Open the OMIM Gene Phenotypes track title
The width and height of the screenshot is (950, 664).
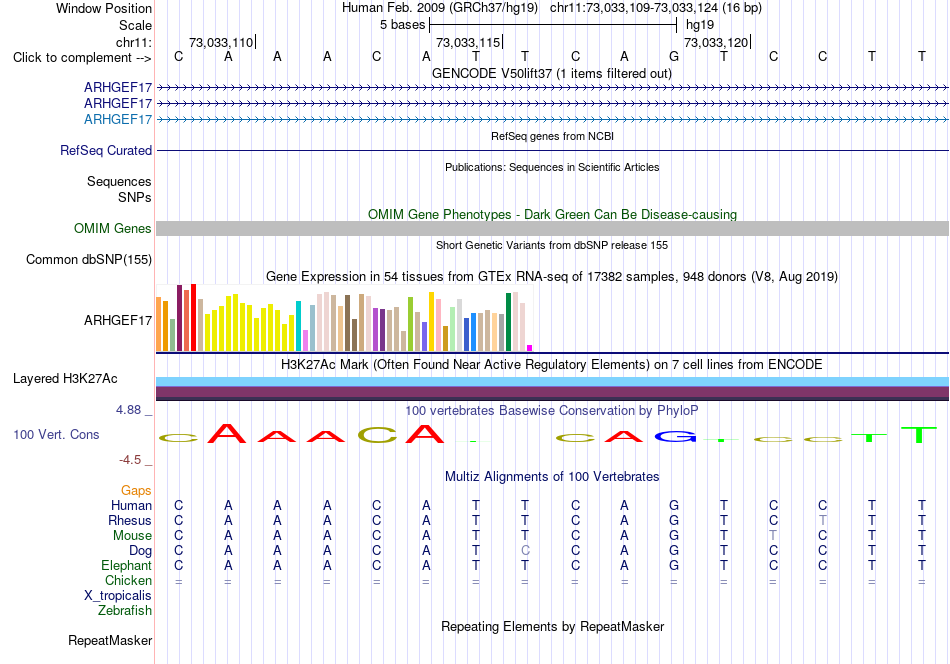[x=552, y=214]
